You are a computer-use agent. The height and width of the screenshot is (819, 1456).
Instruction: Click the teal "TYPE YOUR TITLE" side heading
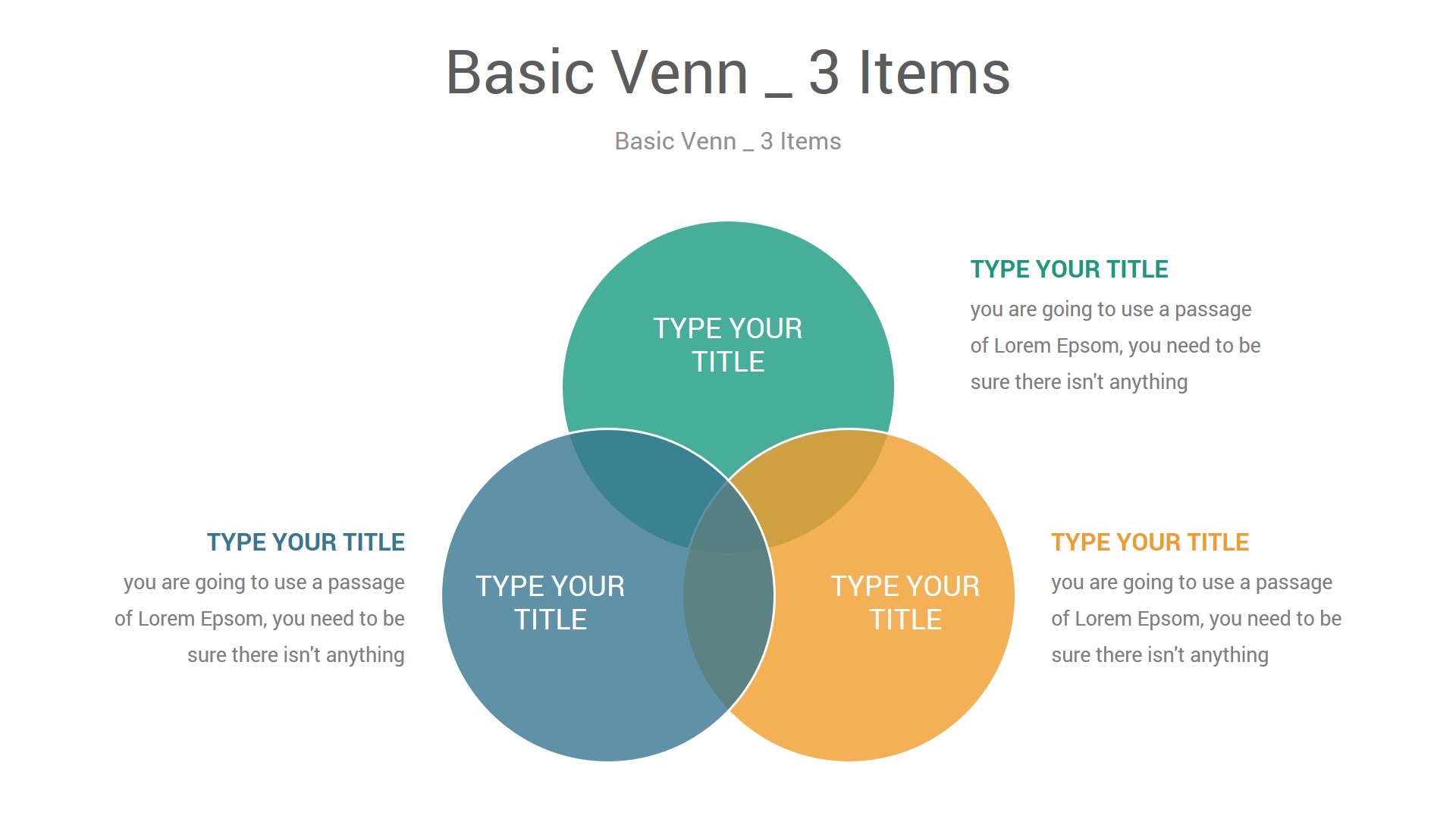(x=1068, y=269)
